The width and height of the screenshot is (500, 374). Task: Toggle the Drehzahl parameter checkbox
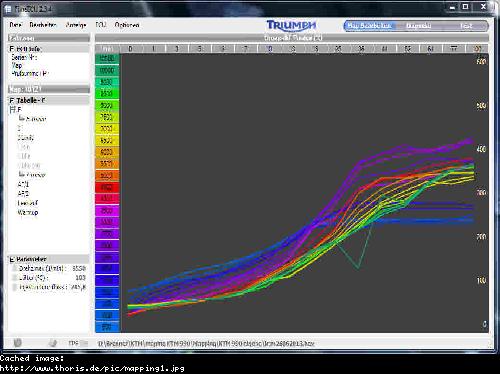pos(14,268)
